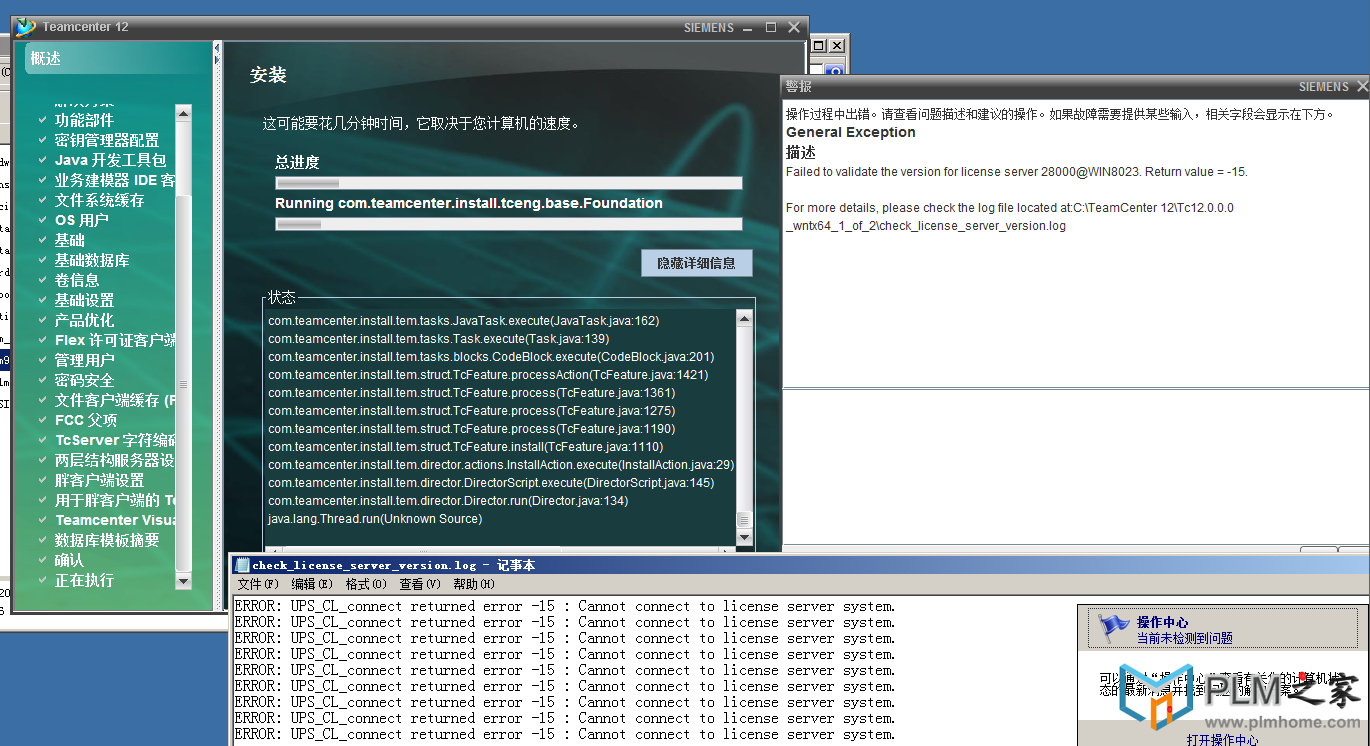The width and height of the screenshot is (1370, 746).
Task: Click 隐藏详细信息 to hide details
Action: pos(696,263)
